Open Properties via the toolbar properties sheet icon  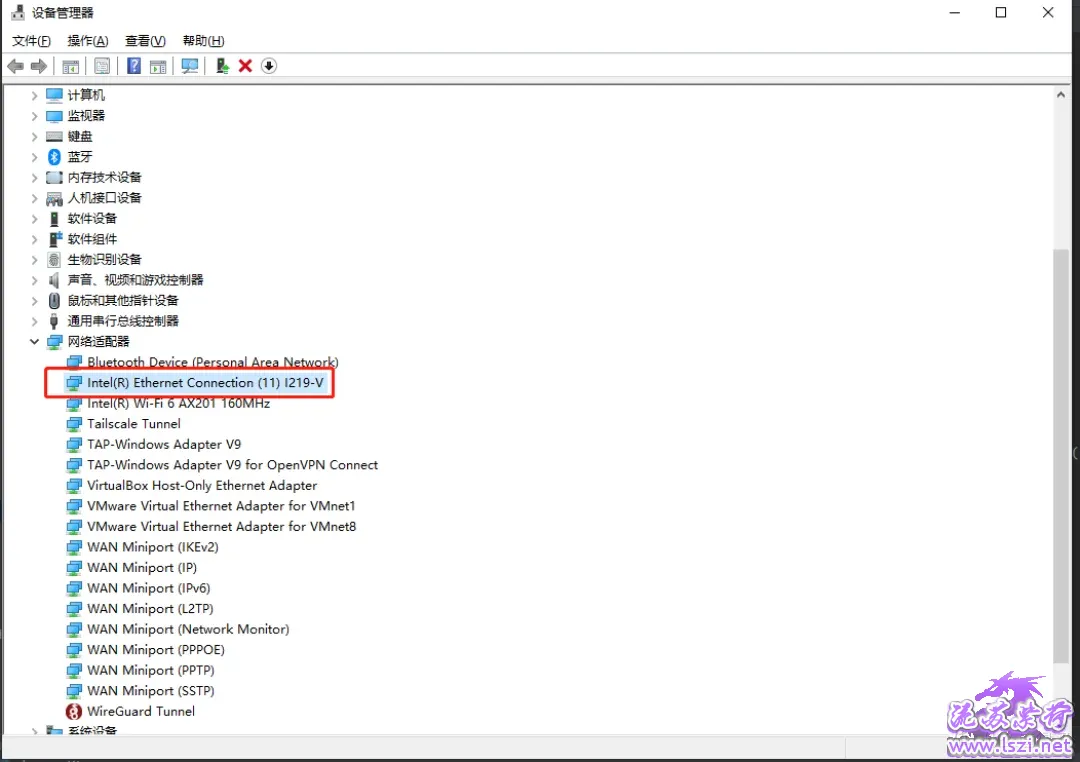pyautogui.click(x=102, y=66)
